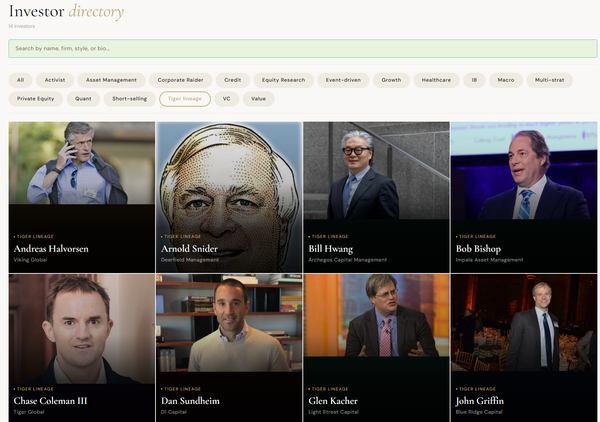Select the Value filter chip
Viewport: 600px width, 422px height.
point(258,99)
